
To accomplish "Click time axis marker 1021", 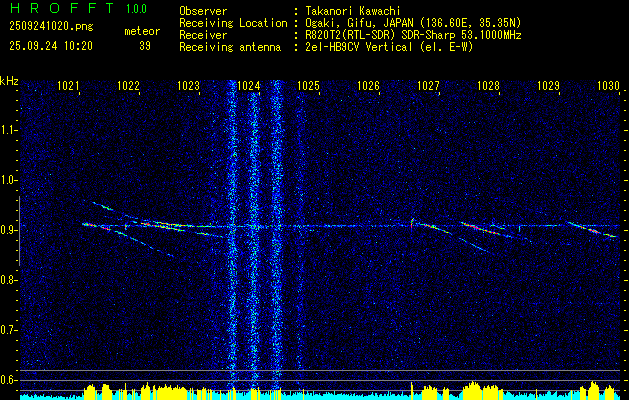I will pyautogui.click(x=68, y=86).
